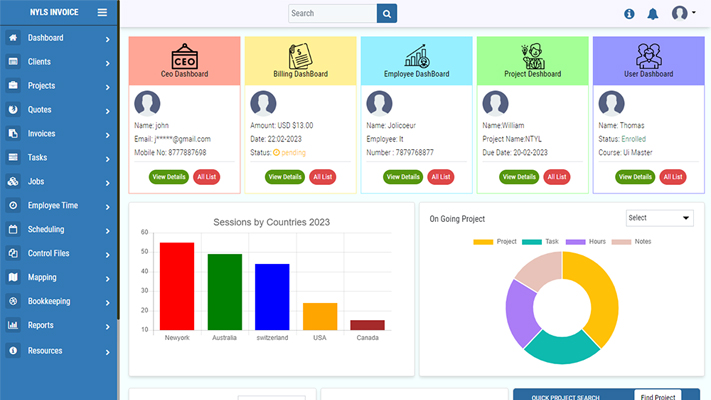711x400 pixels.
Task: Click john's avatar in Ceo card
Action: coord(147,104)
